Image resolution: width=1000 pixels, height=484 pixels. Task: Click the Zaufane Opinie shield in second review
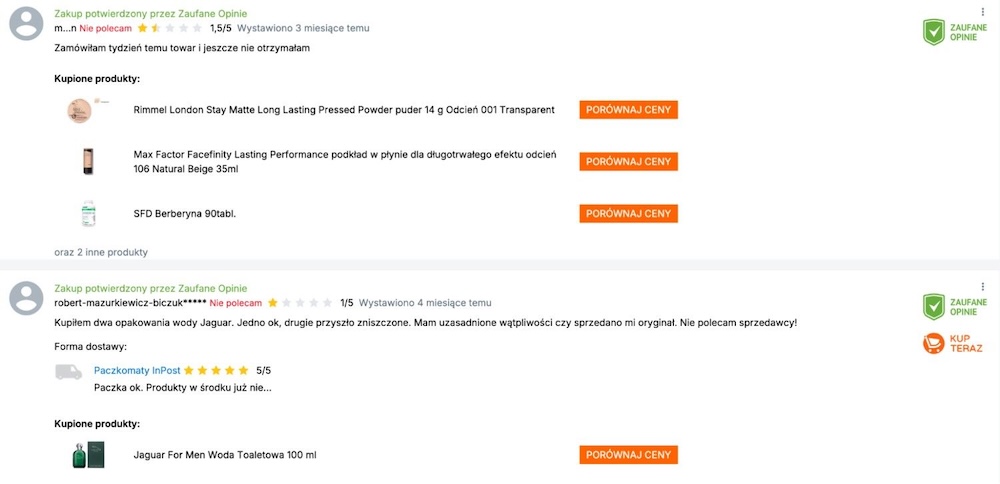click(x=934, y=307)
